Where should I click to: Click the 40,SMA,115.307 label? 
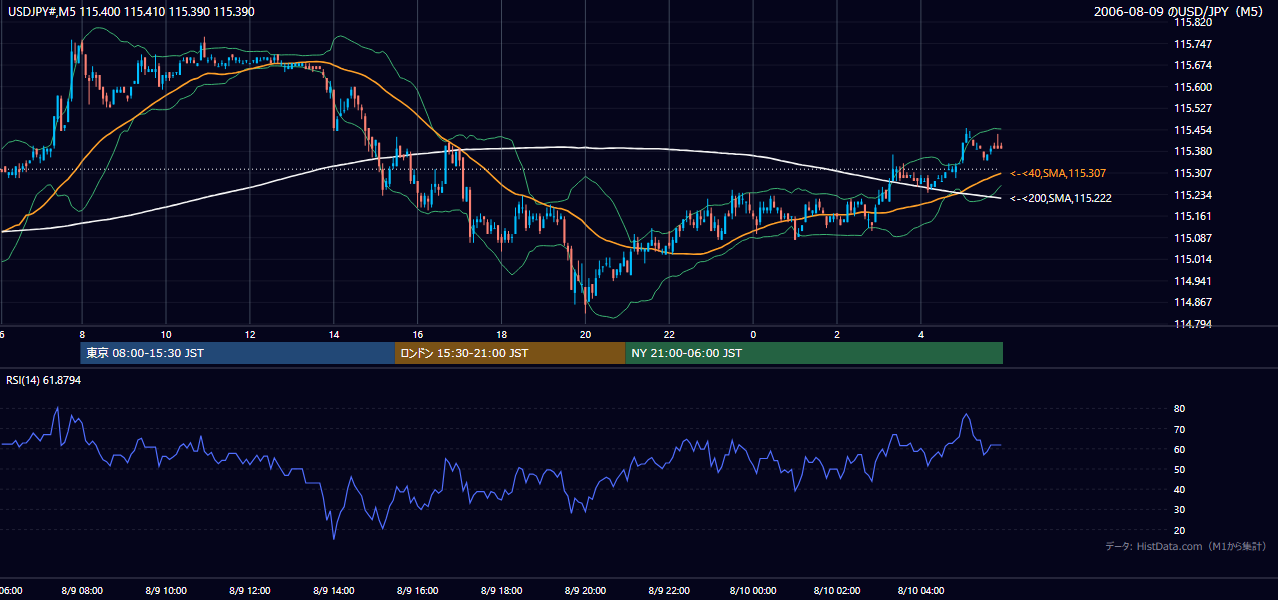tap(1058, 173)
